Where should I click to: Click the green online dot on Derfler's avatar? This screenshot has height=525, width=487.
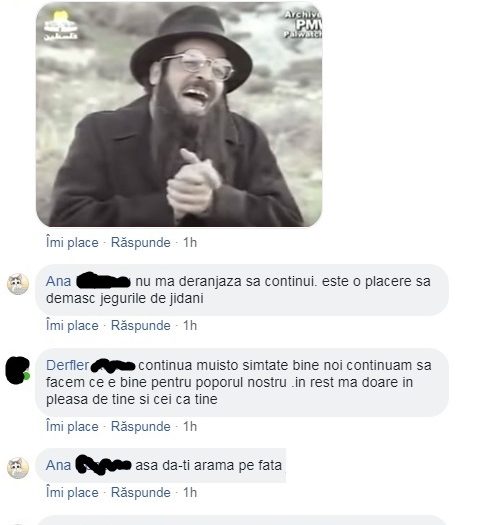pyautogui.click(x=26, y=376)
